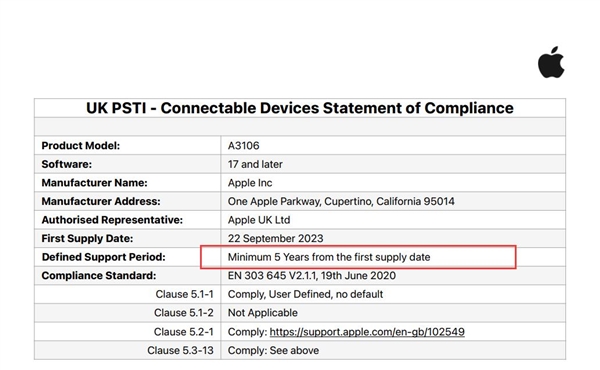Viewport: 600px width, 370px height.
Task: Click the Apple logo icon
Action: point(551,62)
